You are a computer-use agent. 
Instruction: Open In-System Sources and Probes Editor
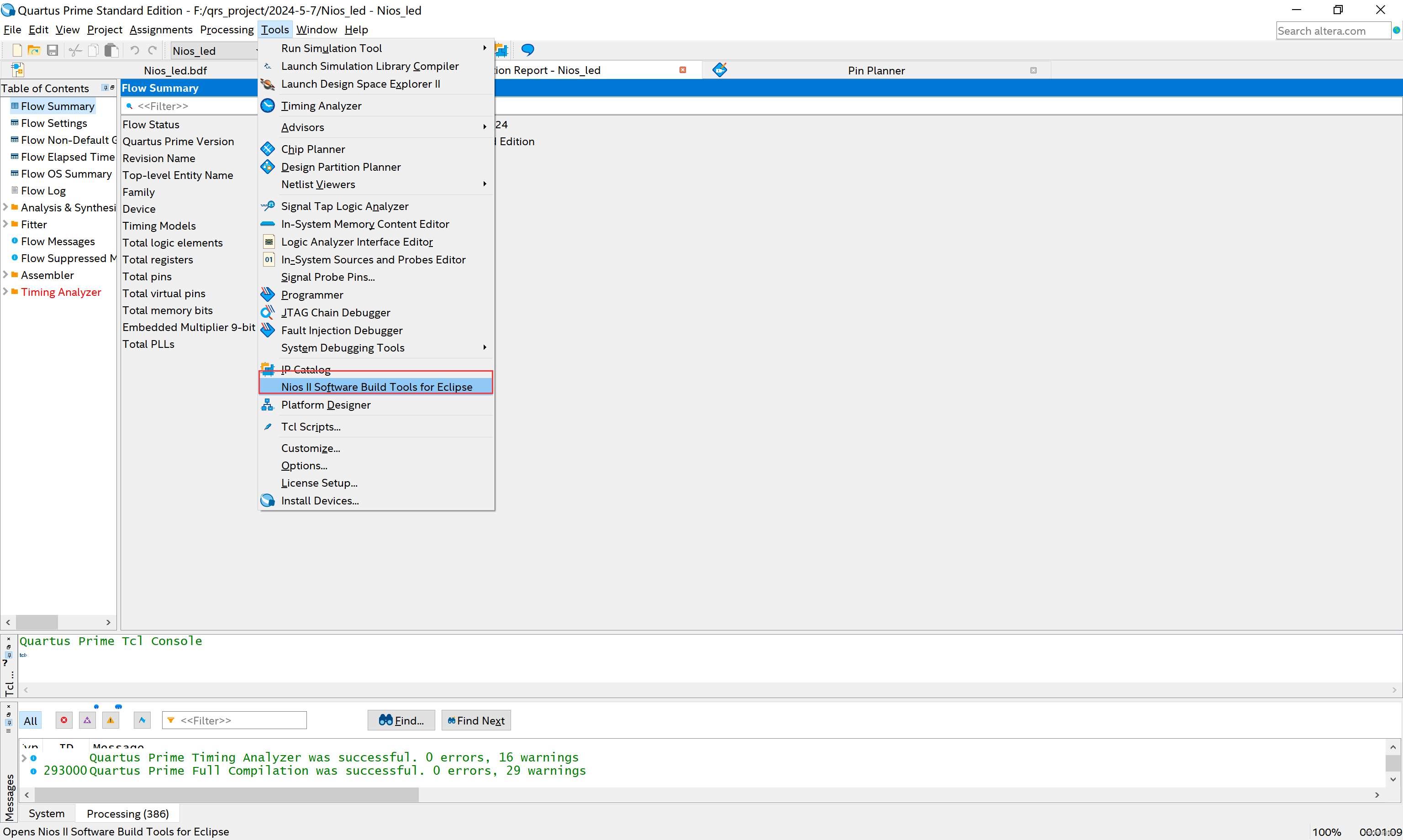click(x=376, y=259)
